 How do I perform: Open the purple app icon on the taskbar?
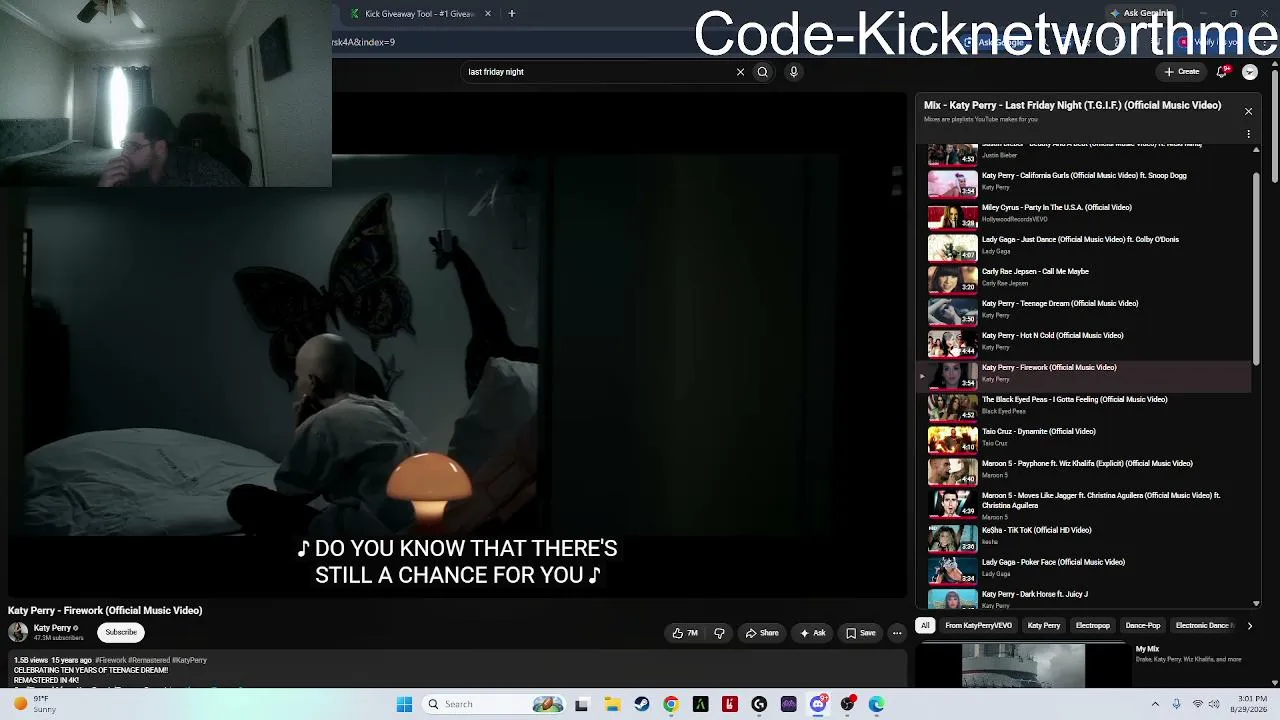(789, 704)
